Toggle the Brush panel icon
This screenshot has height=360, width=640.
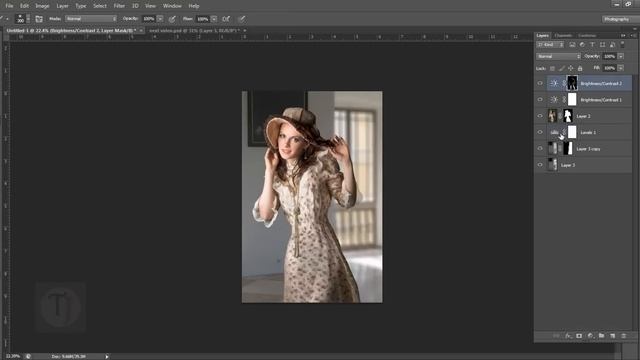tap(39, 19)
